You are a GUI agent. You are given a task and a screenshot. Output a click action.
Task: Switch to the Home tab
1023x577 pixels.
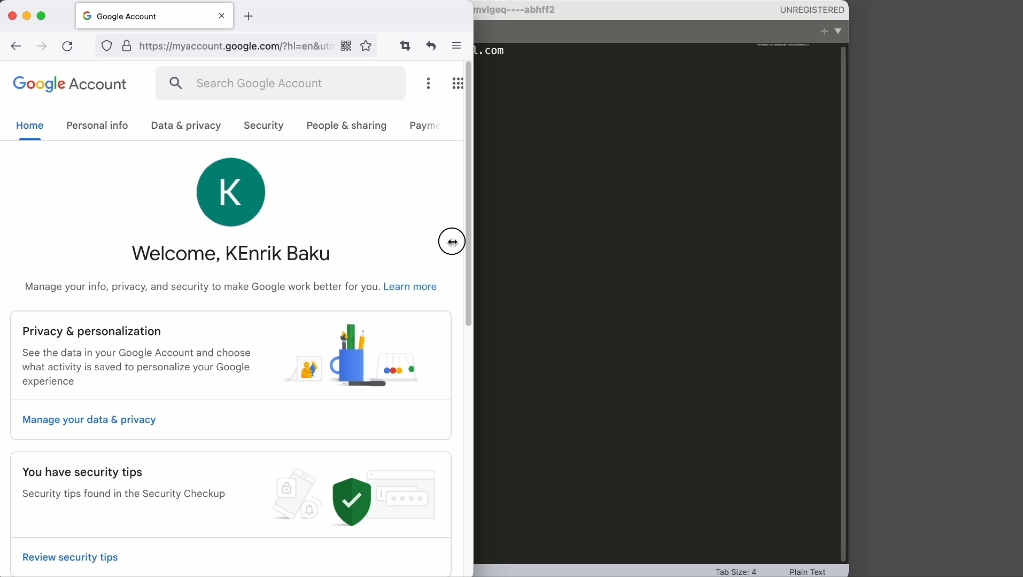click(30, 125)
